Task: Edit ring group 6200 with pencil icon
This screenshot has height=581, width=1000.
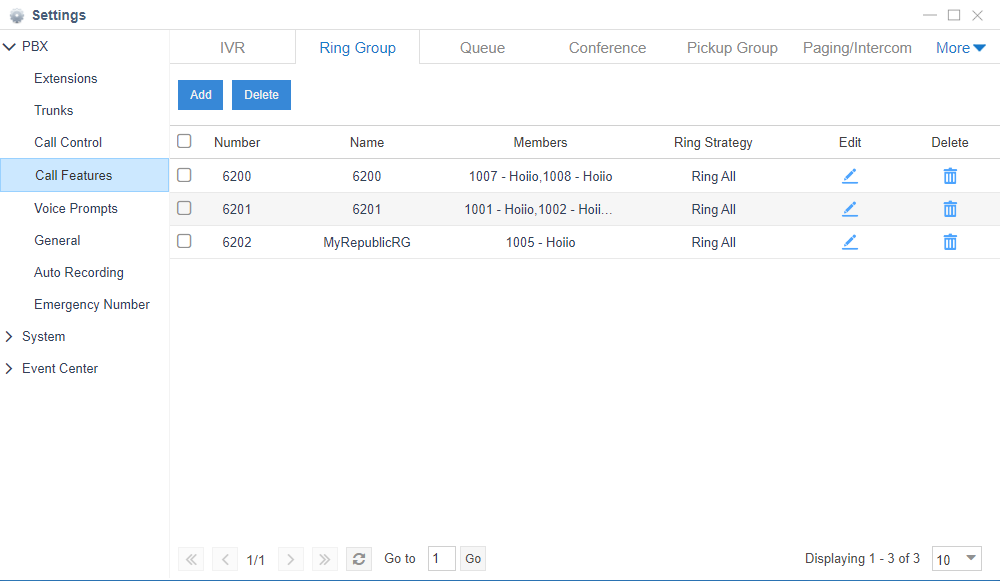Action: coord(849,176)
